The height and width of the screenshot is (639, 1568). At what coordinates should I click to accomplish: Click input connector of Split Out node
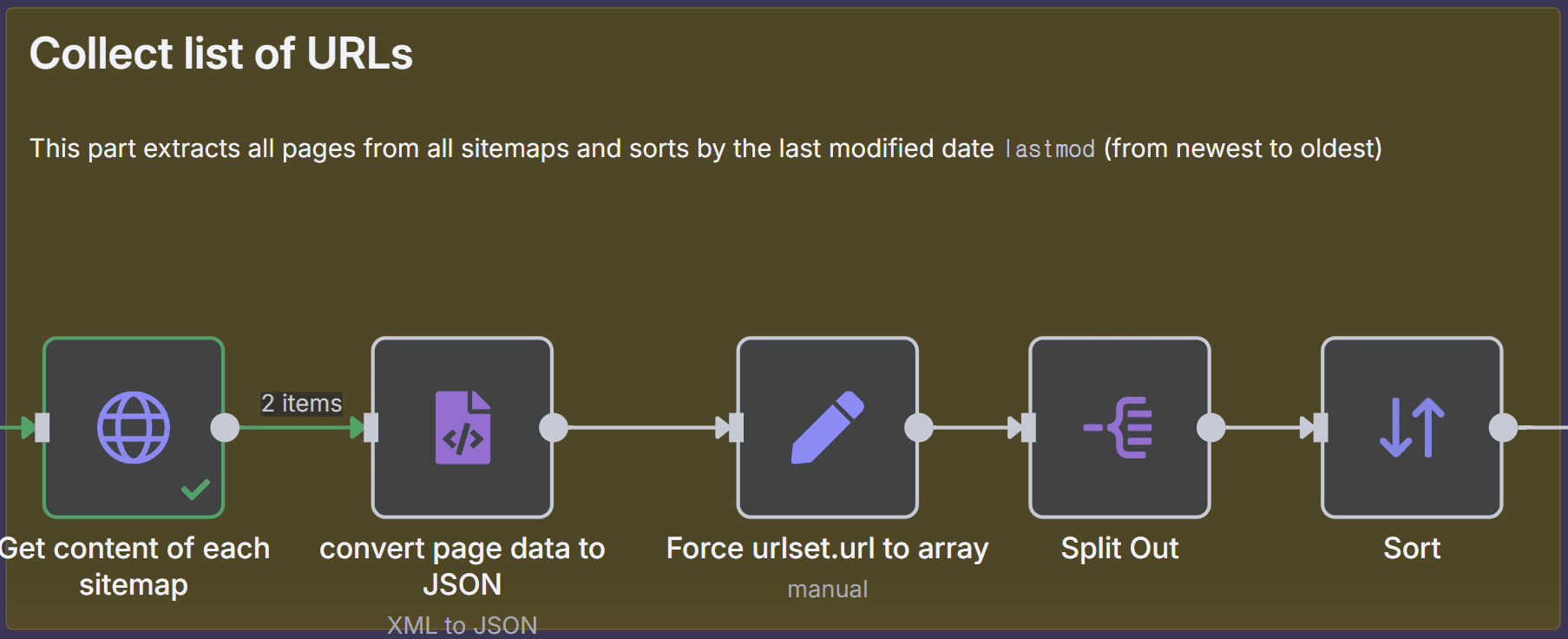1029,427
